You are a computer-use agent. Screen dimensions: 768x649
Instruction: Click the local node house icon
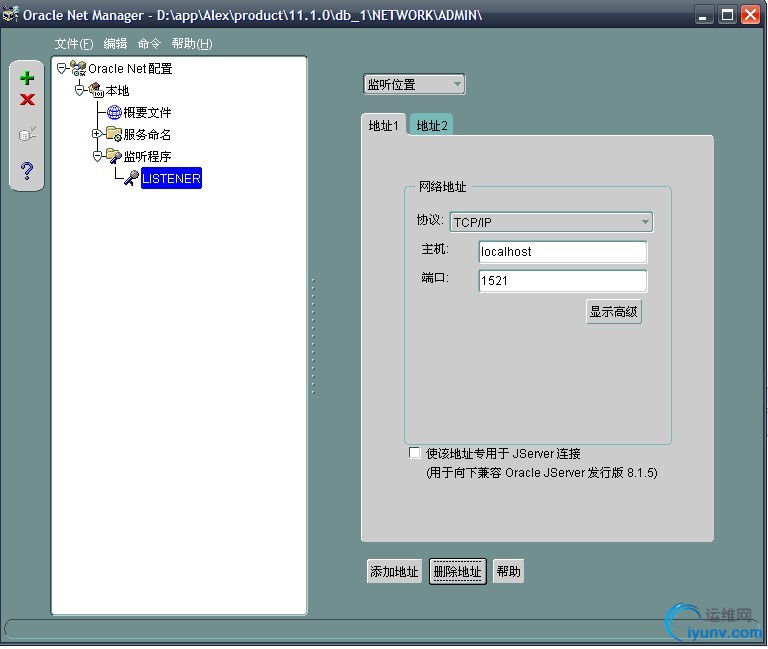pyautogui.click(x=96, y=90)
